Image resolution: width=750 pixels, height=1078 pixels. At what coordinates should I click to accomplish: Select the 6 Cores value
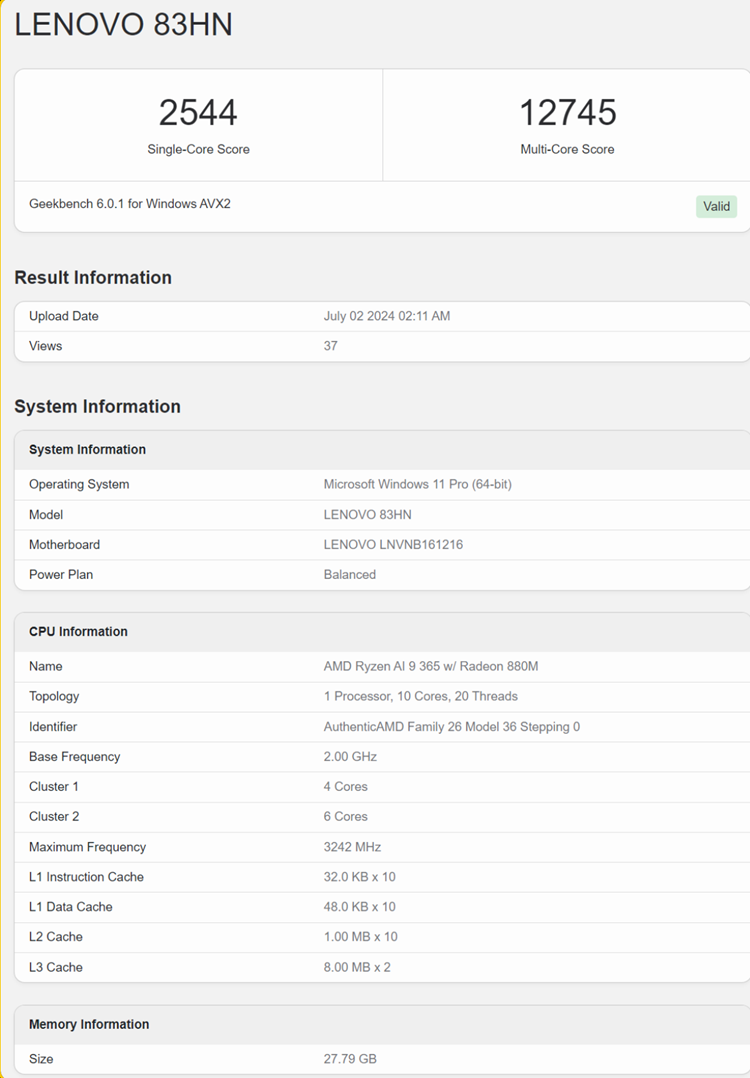(346, 817)
